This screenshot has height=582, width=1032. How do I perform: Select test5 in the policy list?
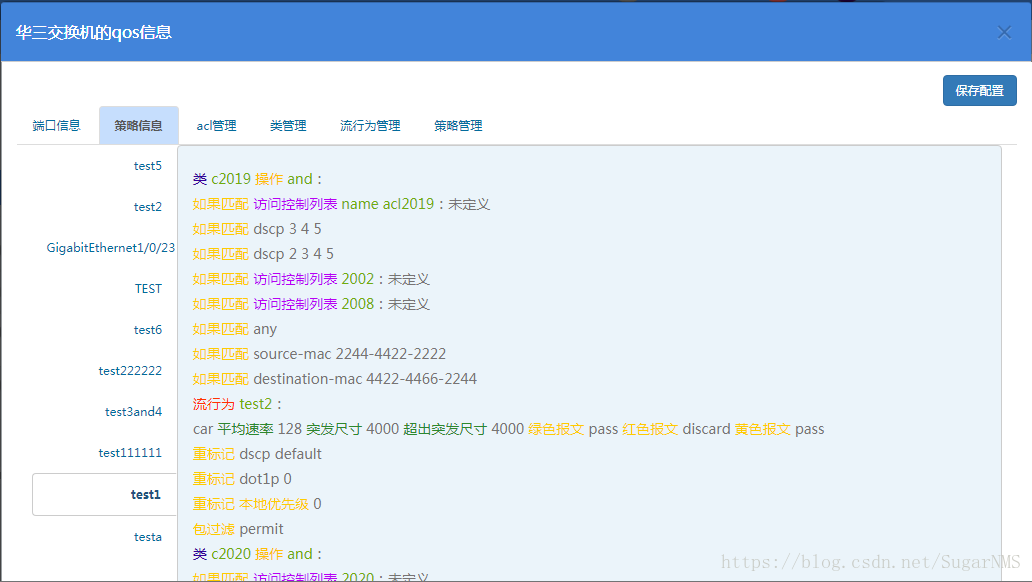tap(147, 165)
